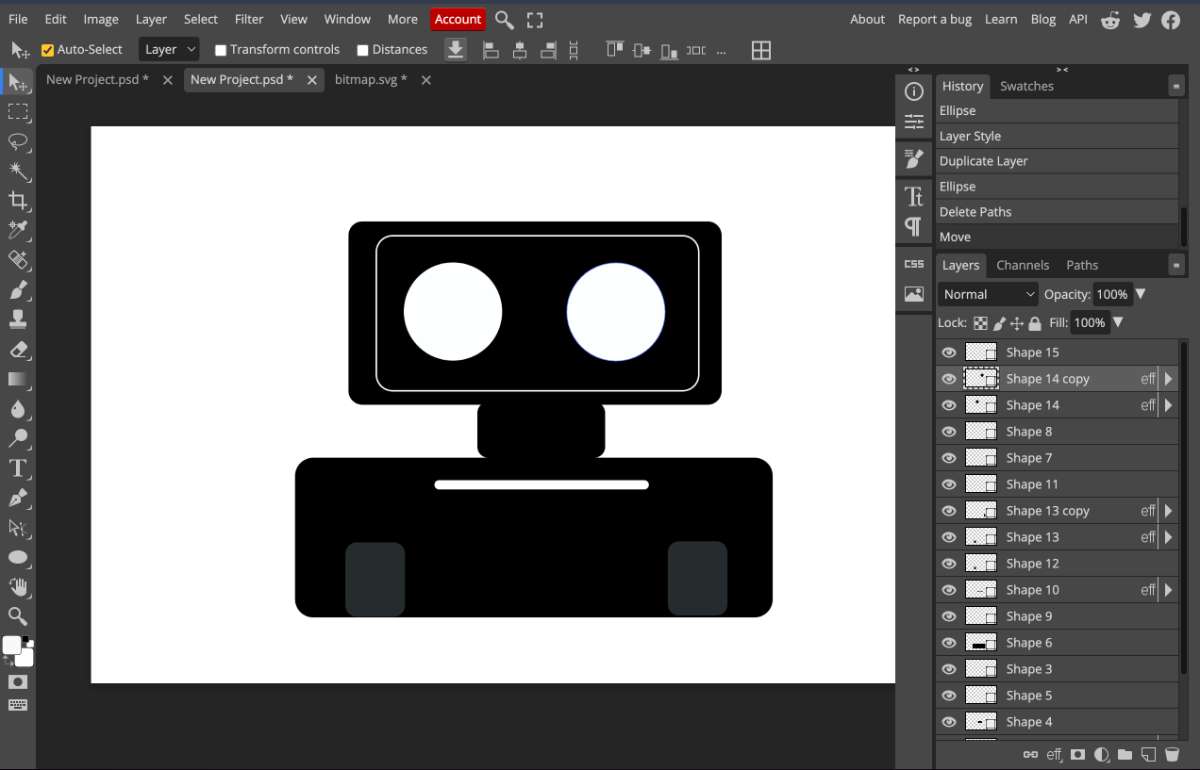The width and height of the screenshot is (1200, 770).
Task: Click the red Account button
Action: (x=458, y=19)
